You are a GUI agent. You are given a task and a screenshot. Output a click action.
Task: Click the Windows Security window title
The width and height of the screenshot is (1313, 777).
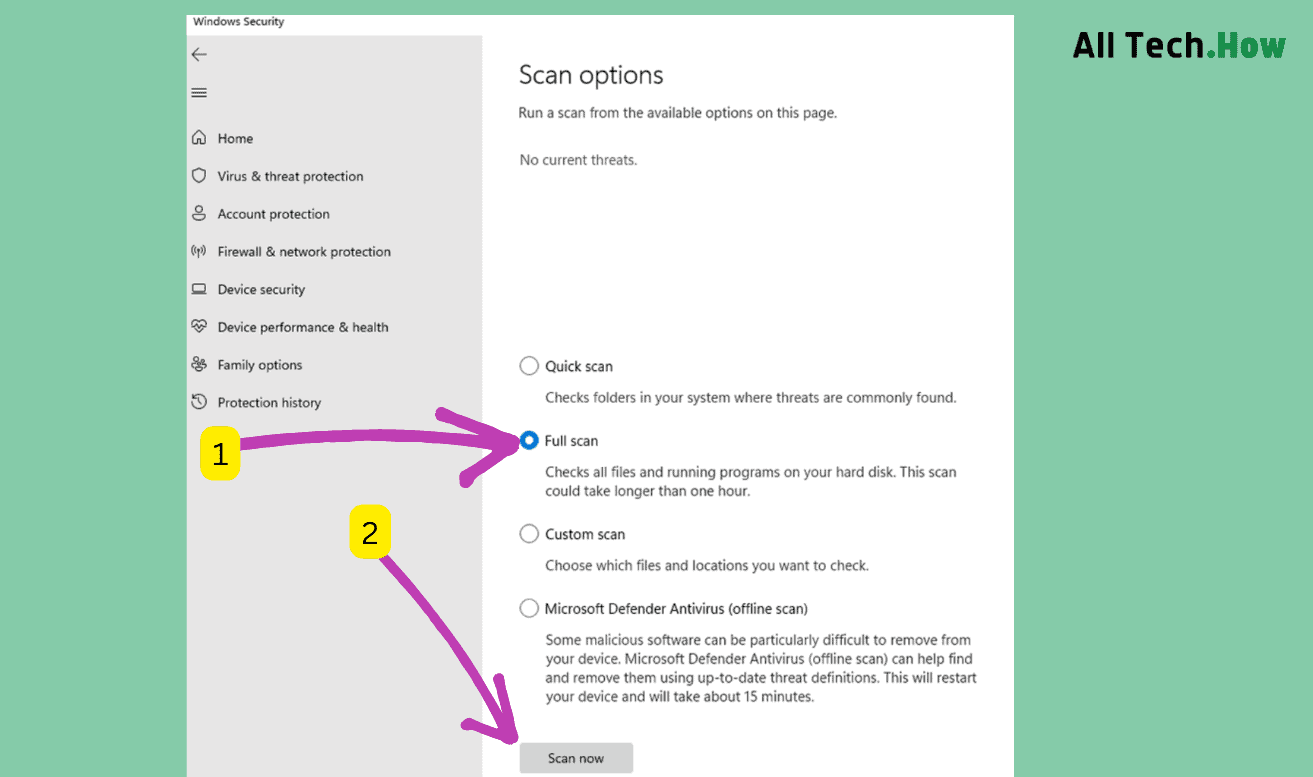238,22
